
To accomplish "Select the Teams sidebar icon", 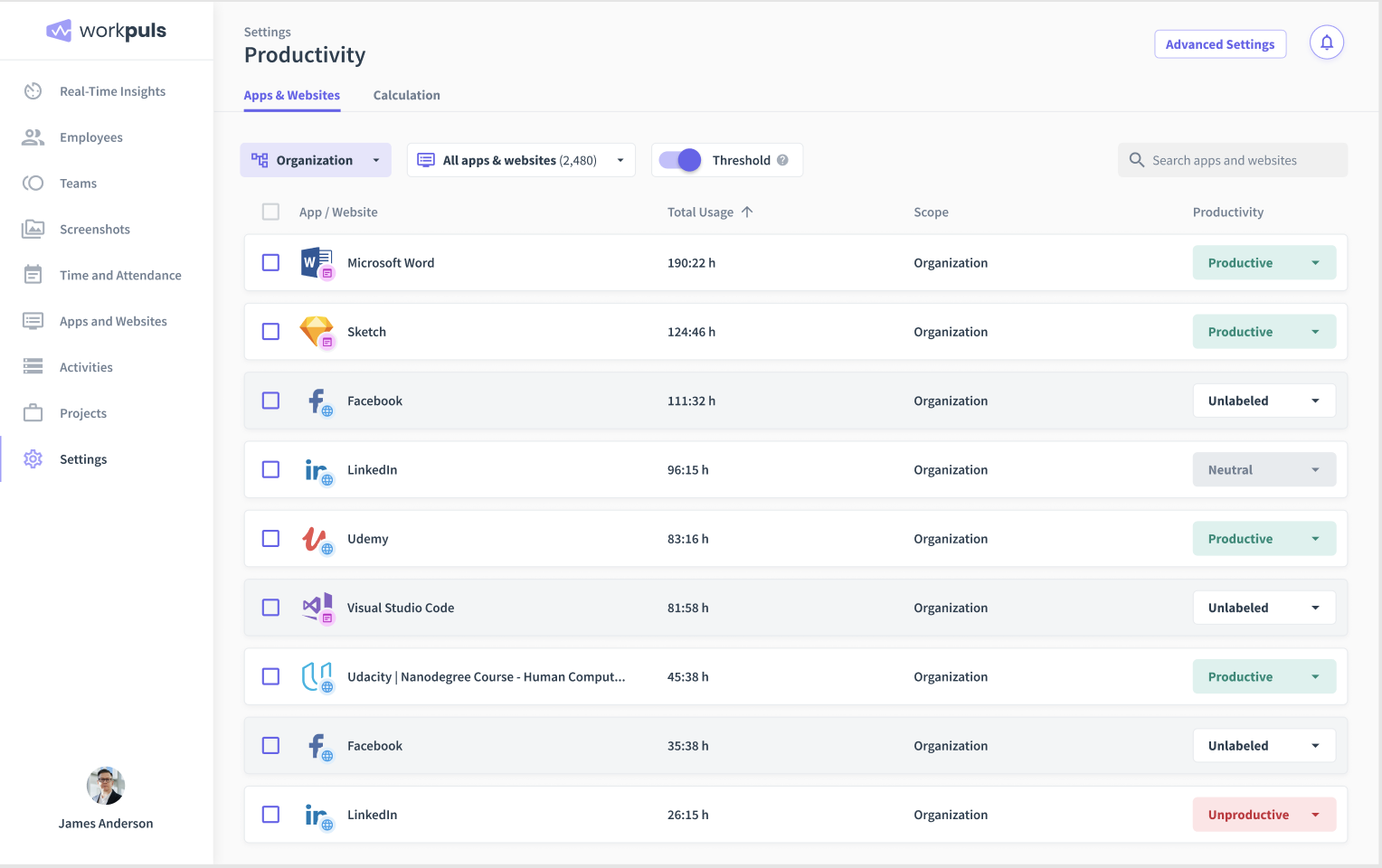I will point(33,183).
